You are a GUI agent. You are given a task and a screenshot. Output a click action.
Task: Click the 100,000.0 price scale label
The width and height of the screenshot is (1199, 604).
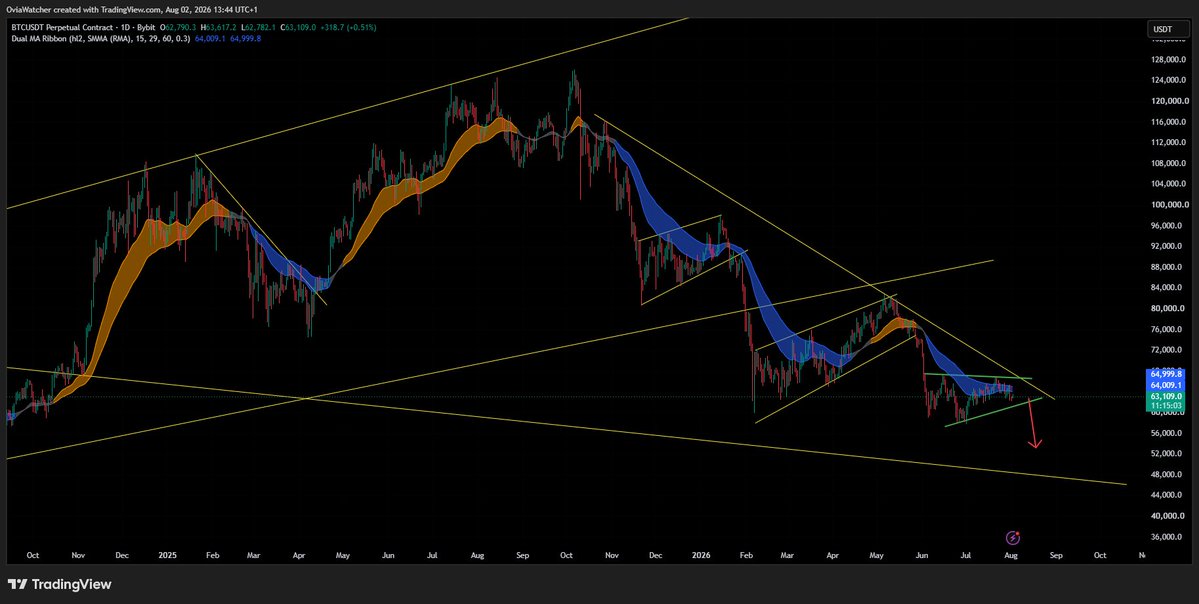(1171, 205)
